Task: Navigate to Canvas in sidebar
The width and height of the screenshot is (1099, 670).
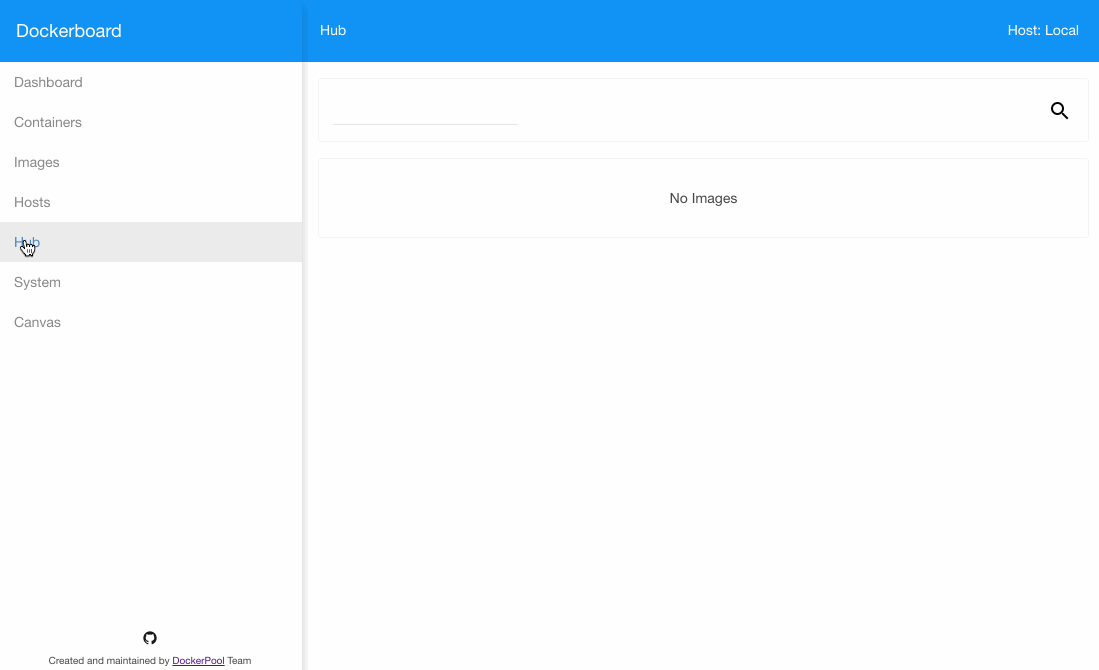Action: click(x=151, y=322)
